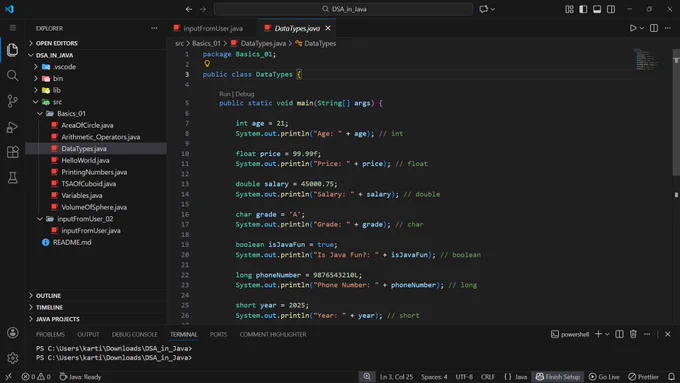Image resolution: width=680 pixels, height=383 pixels.
Task: Open the Comment Highlighter tab
Action: (x=273, y=334)
